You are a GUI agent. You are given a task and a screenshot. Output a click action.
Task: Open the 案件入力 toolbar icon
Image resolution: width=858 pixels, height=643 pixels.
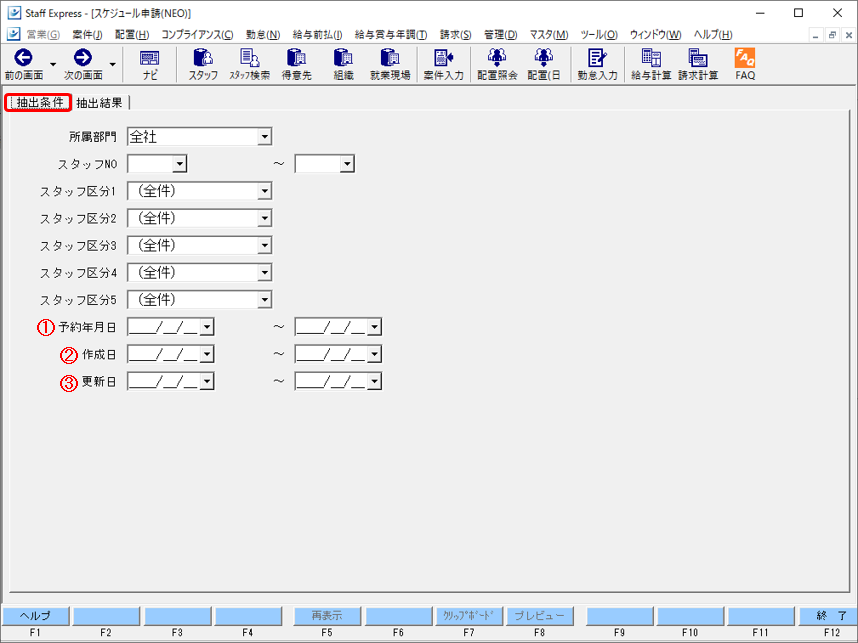[443, 57]
